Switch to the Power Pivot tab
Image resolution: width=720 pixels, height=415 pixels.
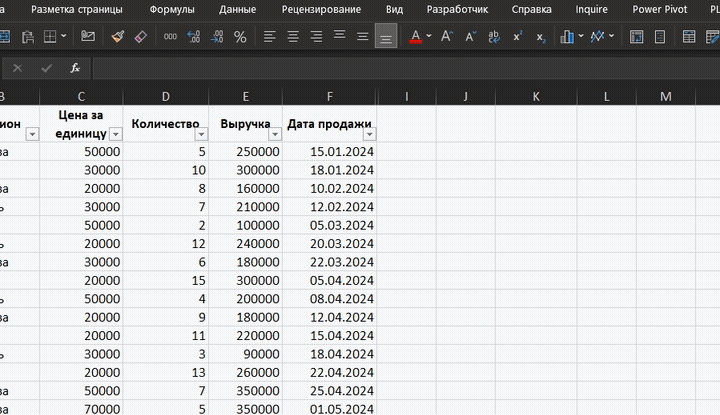point(660,9)
